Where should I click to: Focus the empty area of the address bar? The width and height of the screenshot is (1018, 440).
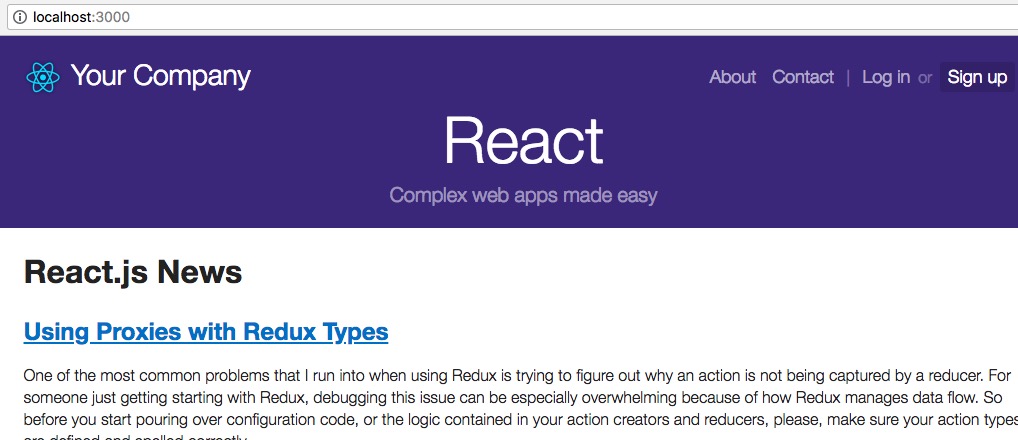pos(571,17)
